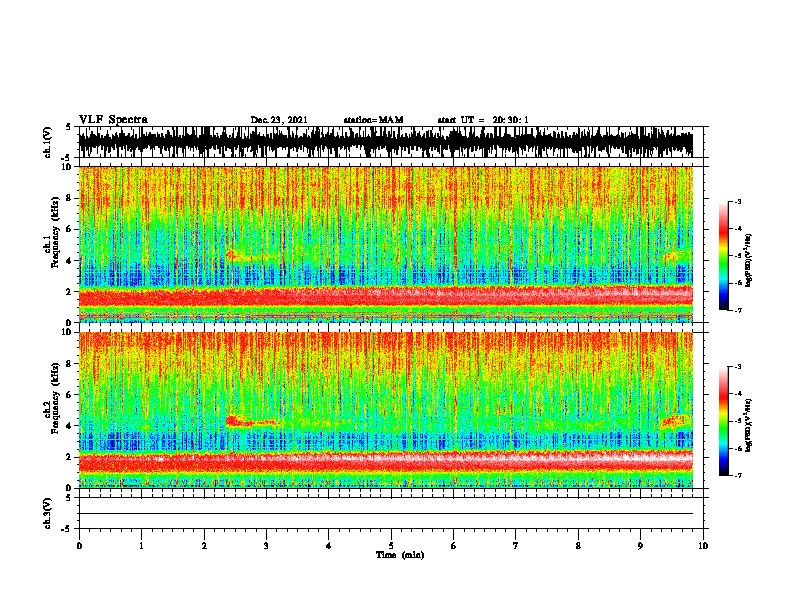Click the "start UT = 20:30:1" header text

[x=483, y=120]
